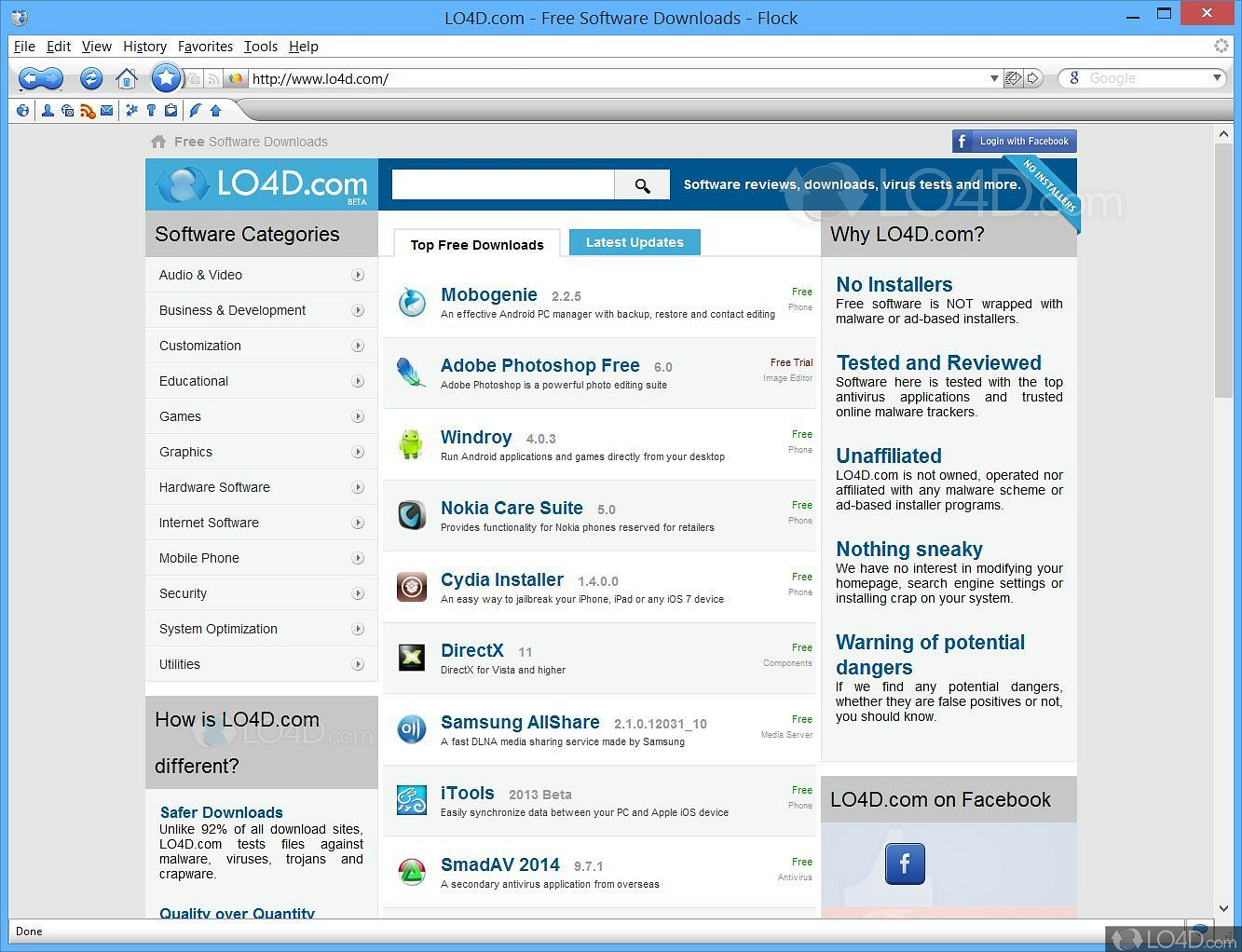This screenshot has width=1242, height=952.
Task: Reload the page with the refresh button
Action: 90,78
